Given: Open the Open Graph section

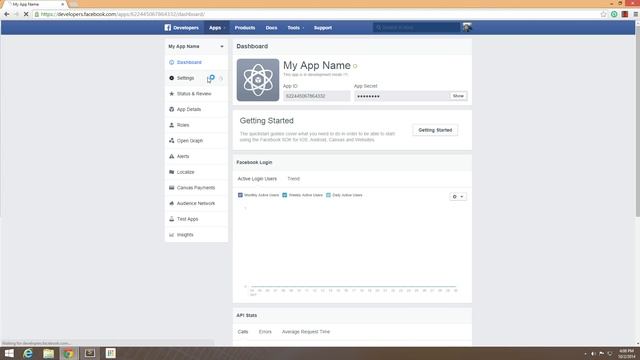Looking at the screenshot, I should [196, 141].
